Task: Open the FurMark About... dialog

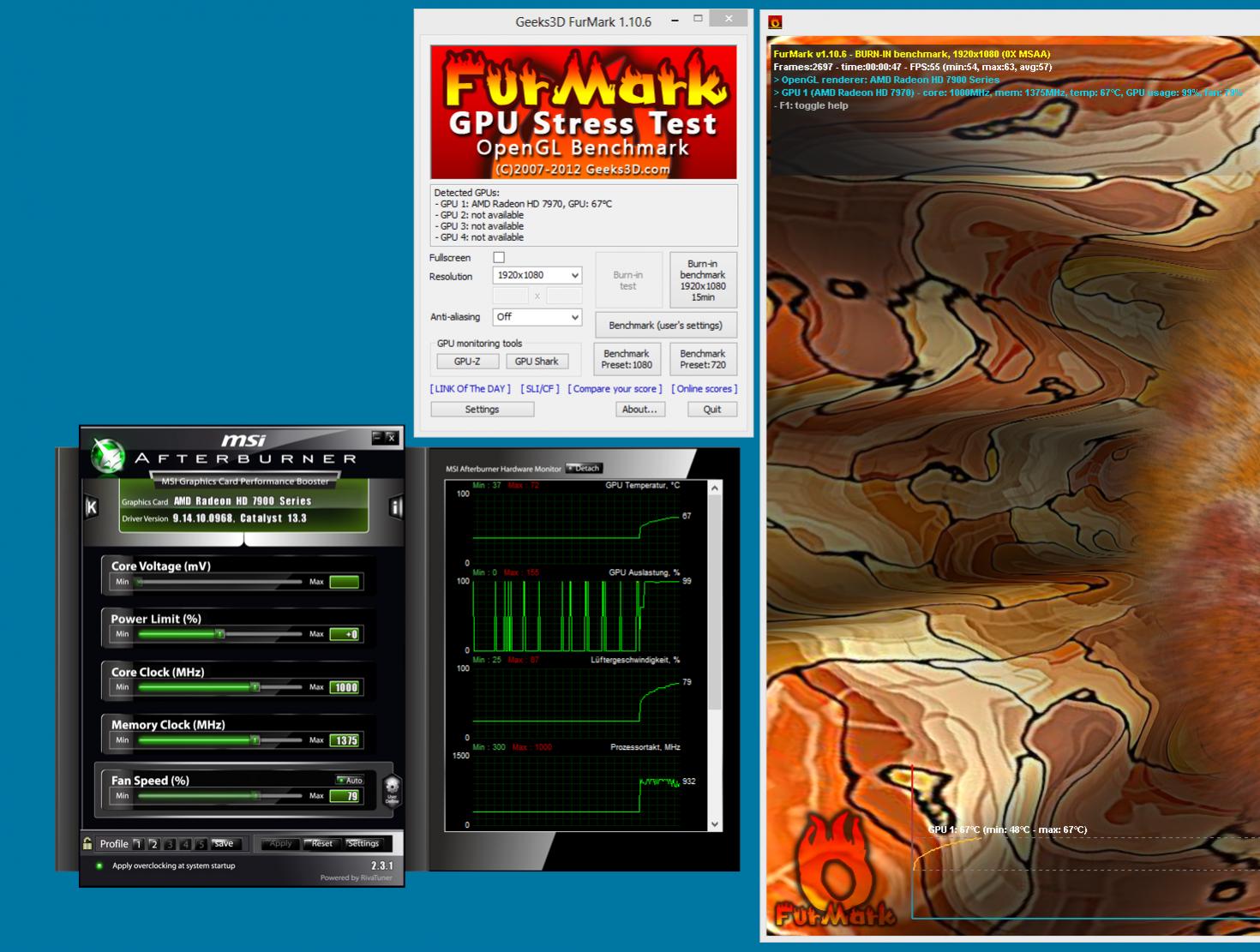Action: point(639,410)
